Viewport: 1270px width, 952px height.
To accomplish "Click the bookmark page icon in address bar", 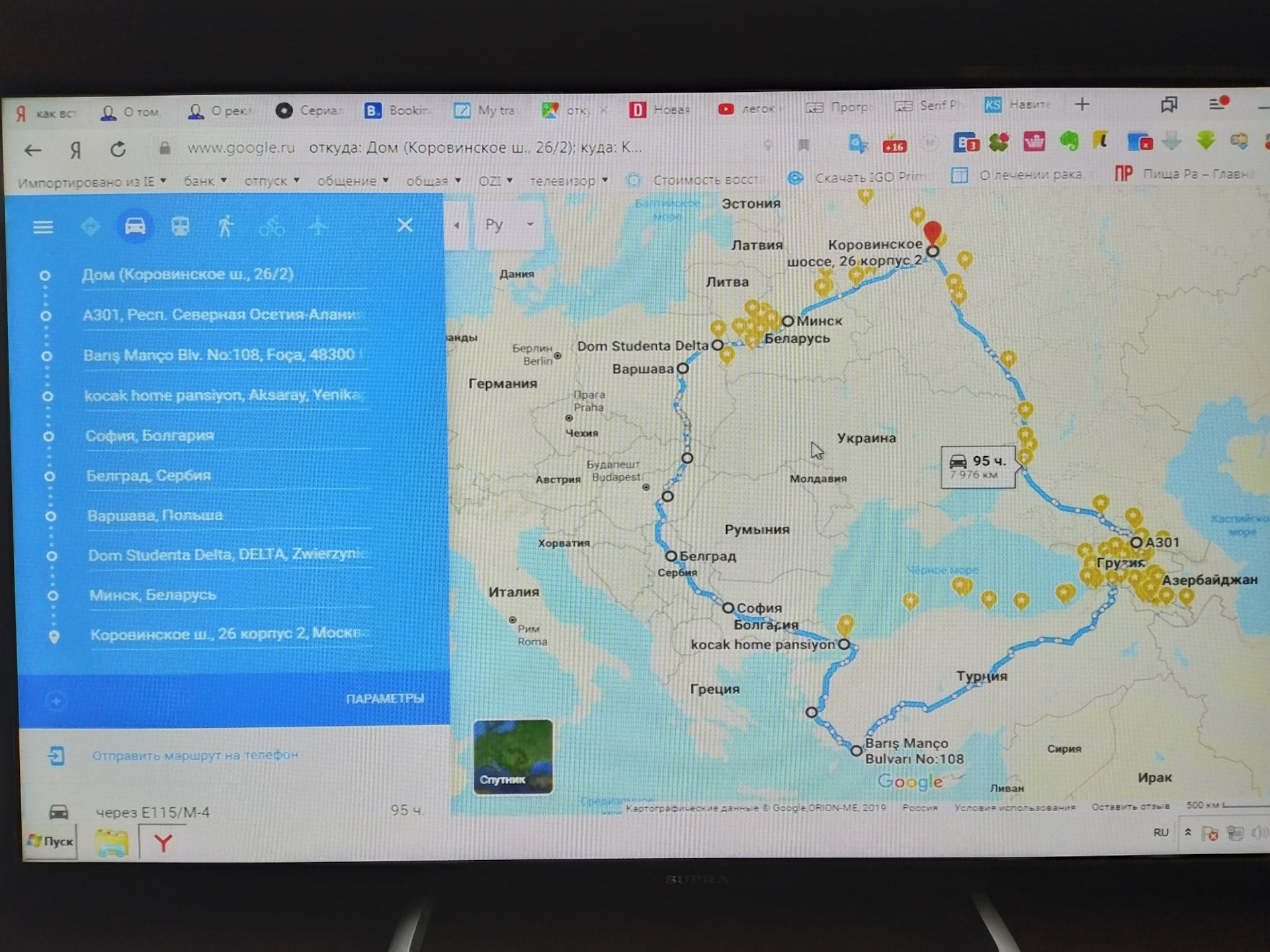I will tap(804, 145).
